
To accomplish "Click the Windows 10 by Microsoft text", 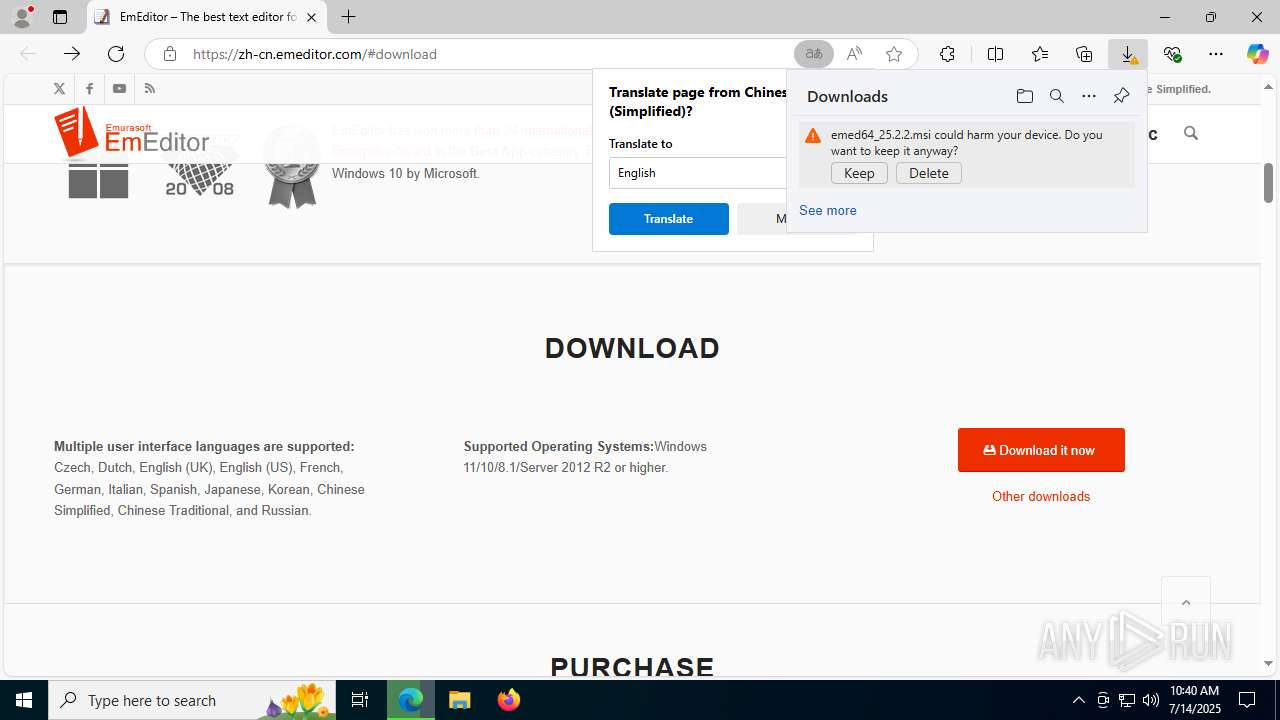I will click(405, 173).
